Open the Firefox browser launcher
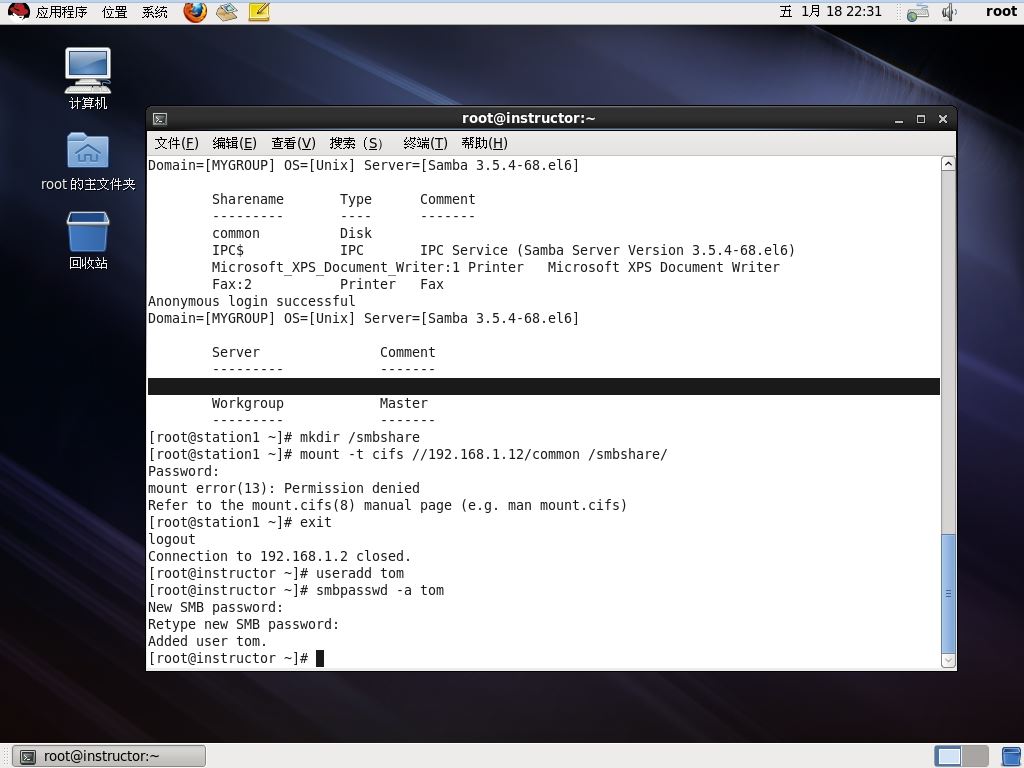1024x768 pixels. tap(195, 11)
